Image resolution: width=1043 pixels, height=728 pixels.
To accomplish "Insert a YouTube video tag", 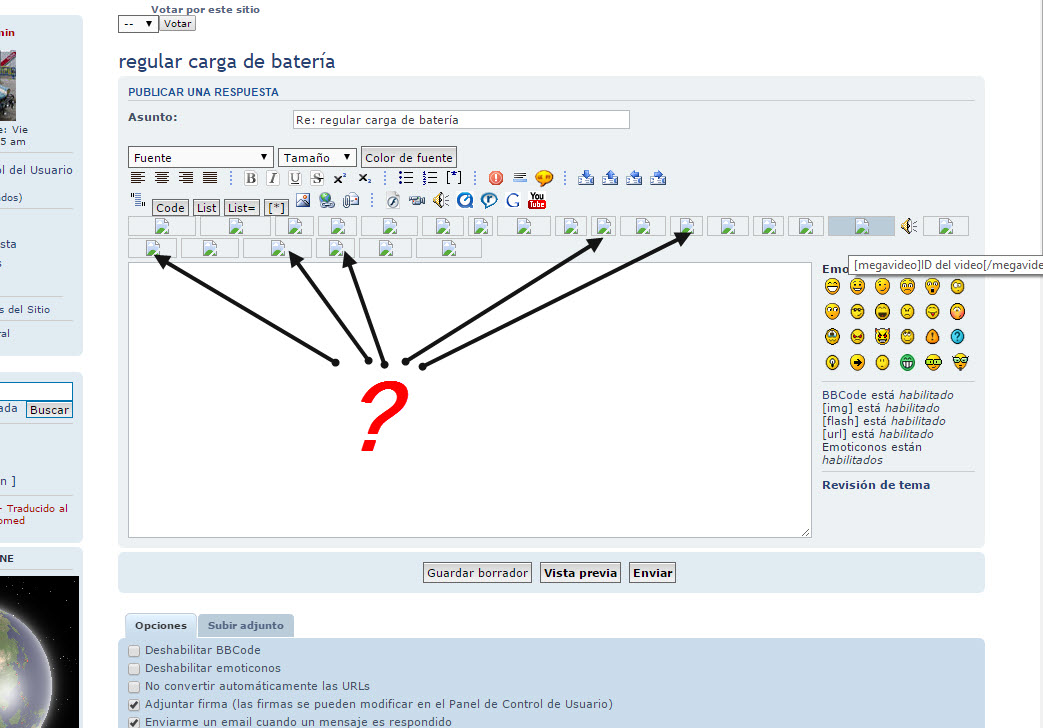I will (x=537, y=200).
